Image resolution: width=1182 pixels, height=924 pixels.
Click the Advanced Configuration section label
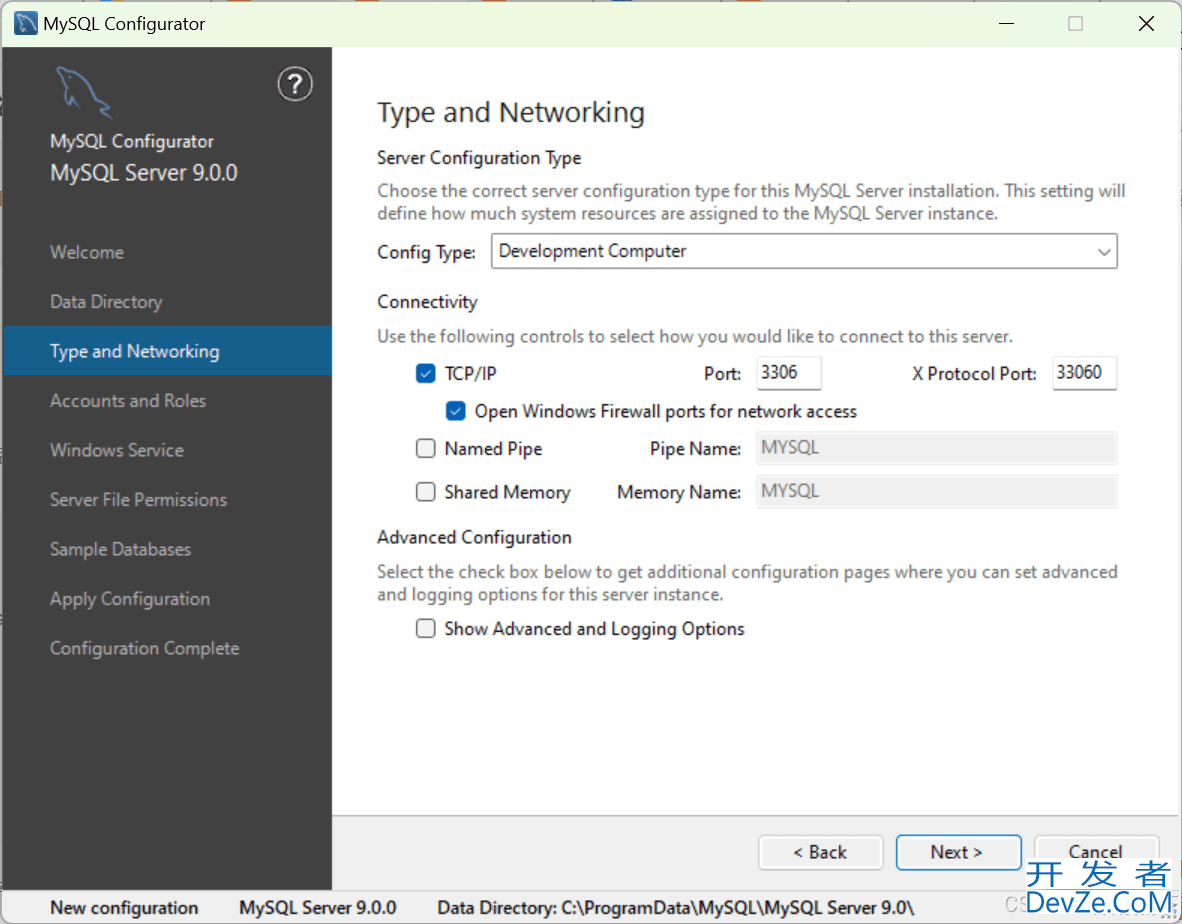click(x=474, y=537)
